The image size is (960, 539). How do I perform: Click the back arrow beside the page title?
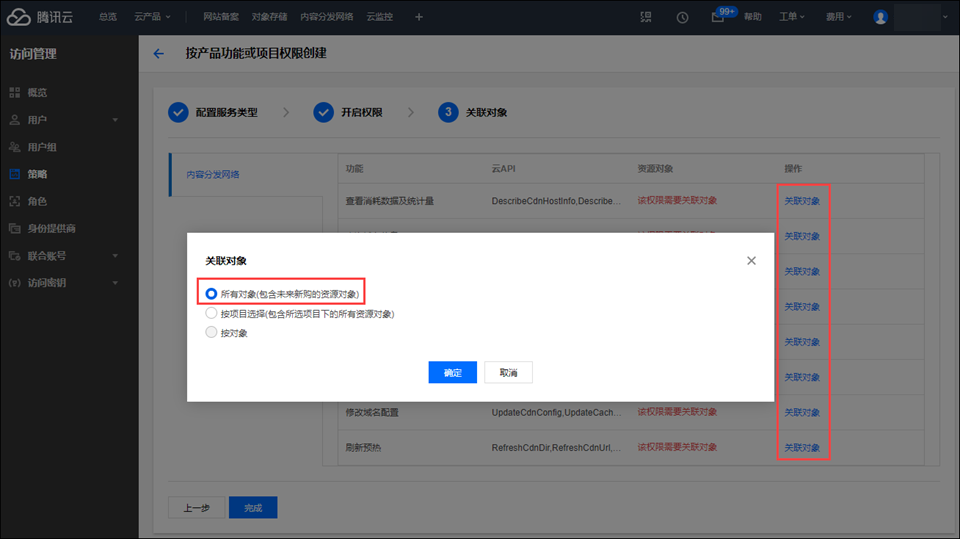(x=158, y=54)
